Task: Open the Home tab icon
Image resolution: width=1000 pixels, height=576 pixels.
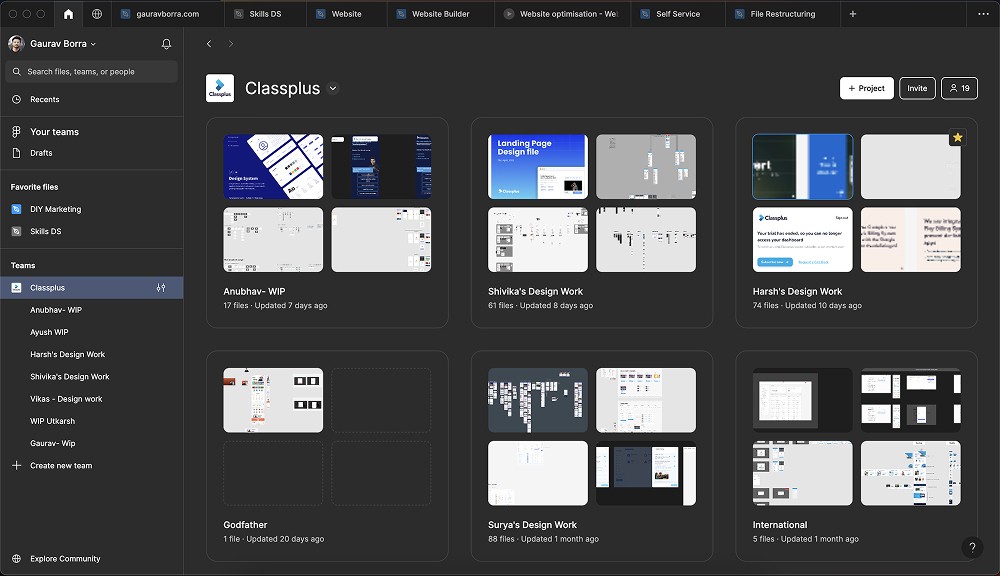Action: click(x=68, y=13)
